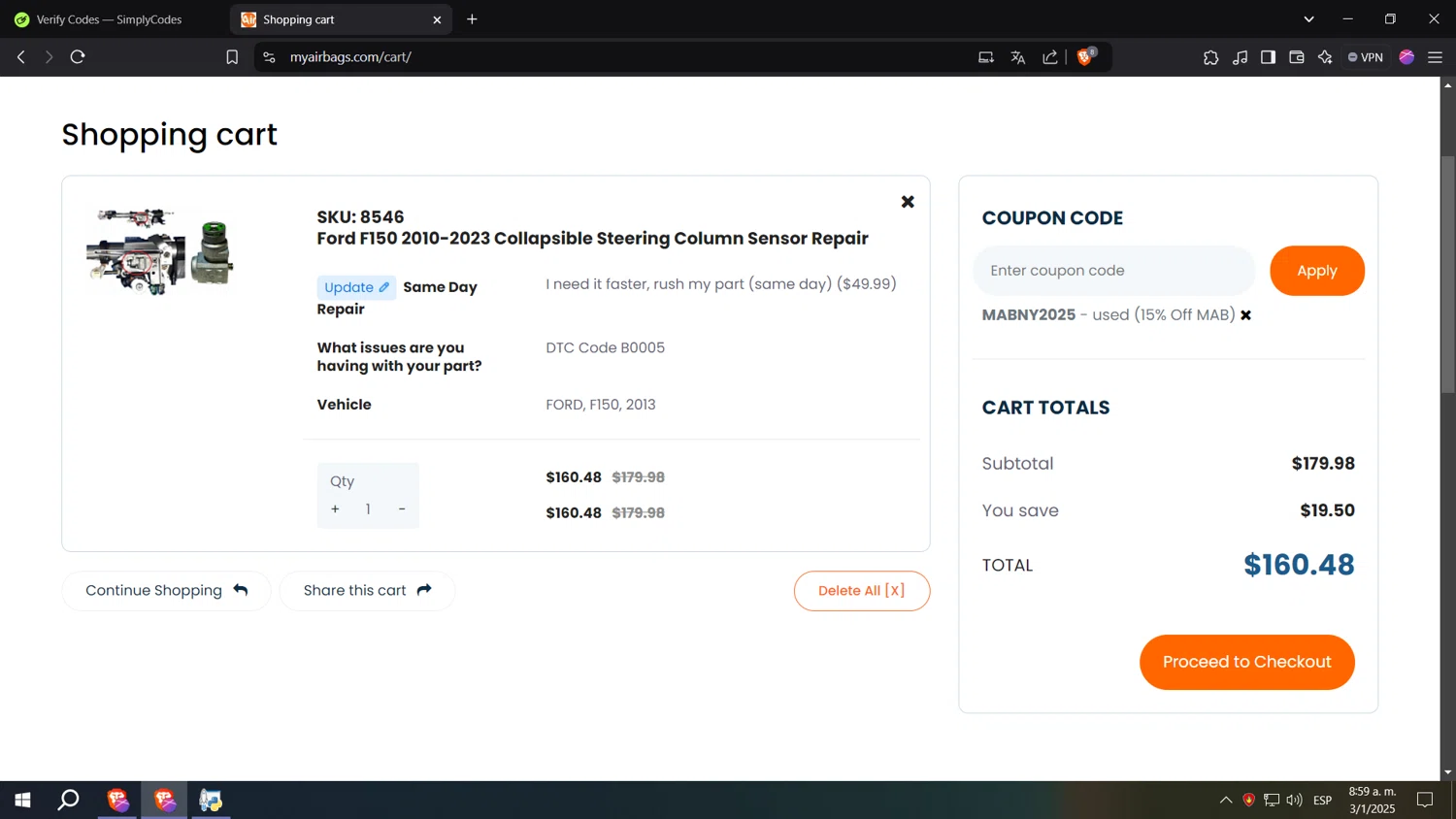Open the third taskbar application icon
Screen dimensions: 1456x819
point(211,801)
